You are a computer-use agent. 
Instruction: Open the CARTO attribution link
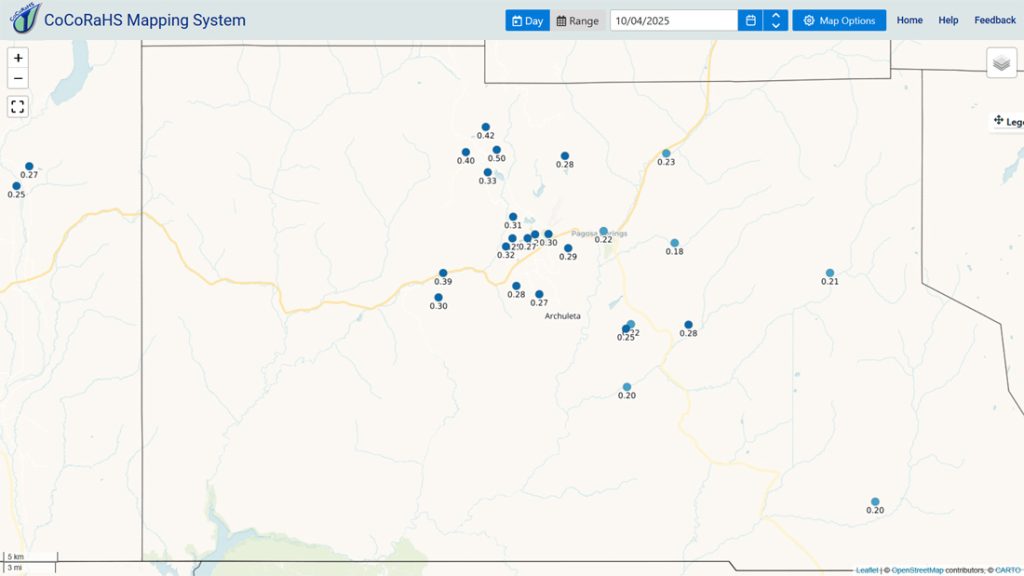click(x=1008, y=570)
